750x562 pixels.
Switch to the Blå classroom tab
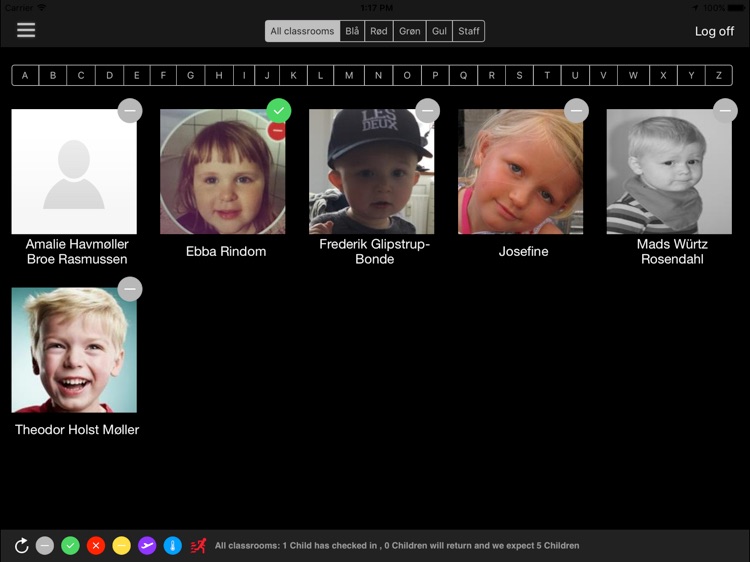tap(352, 31)
